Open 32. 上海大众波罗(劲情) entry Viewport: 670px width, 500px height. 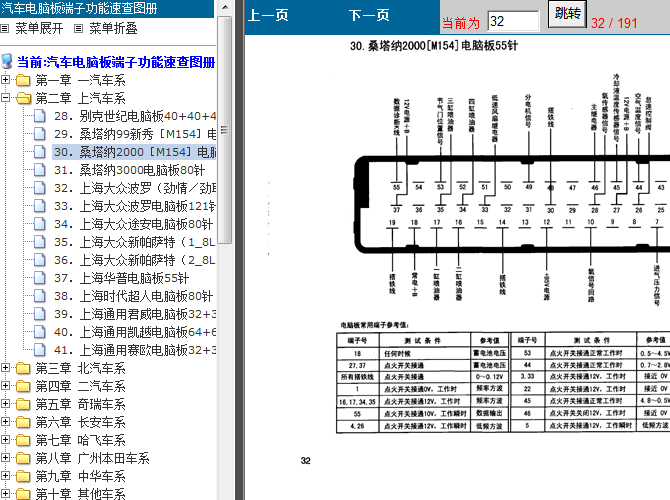click(135, 188)
